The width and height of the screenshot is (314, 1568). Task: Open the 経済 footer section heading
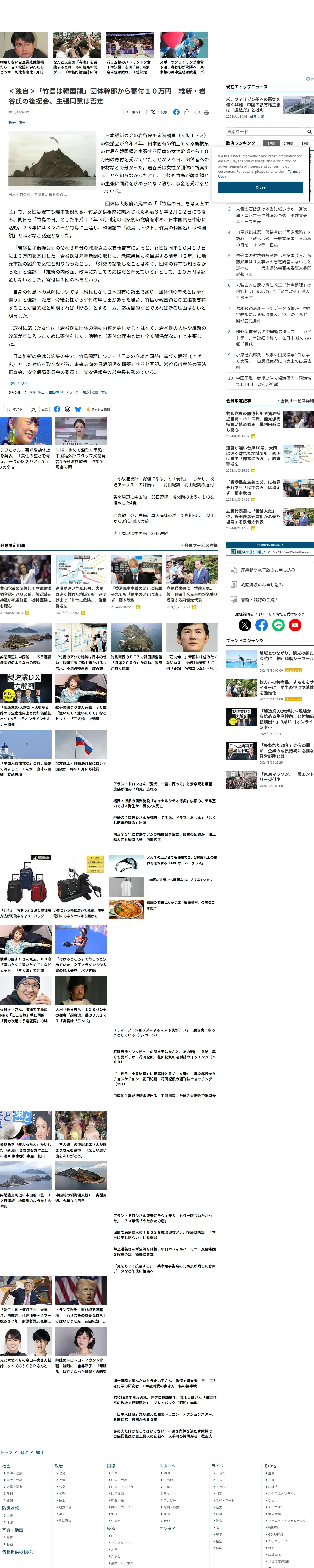pyautogui.click(x=111, y=1529)
